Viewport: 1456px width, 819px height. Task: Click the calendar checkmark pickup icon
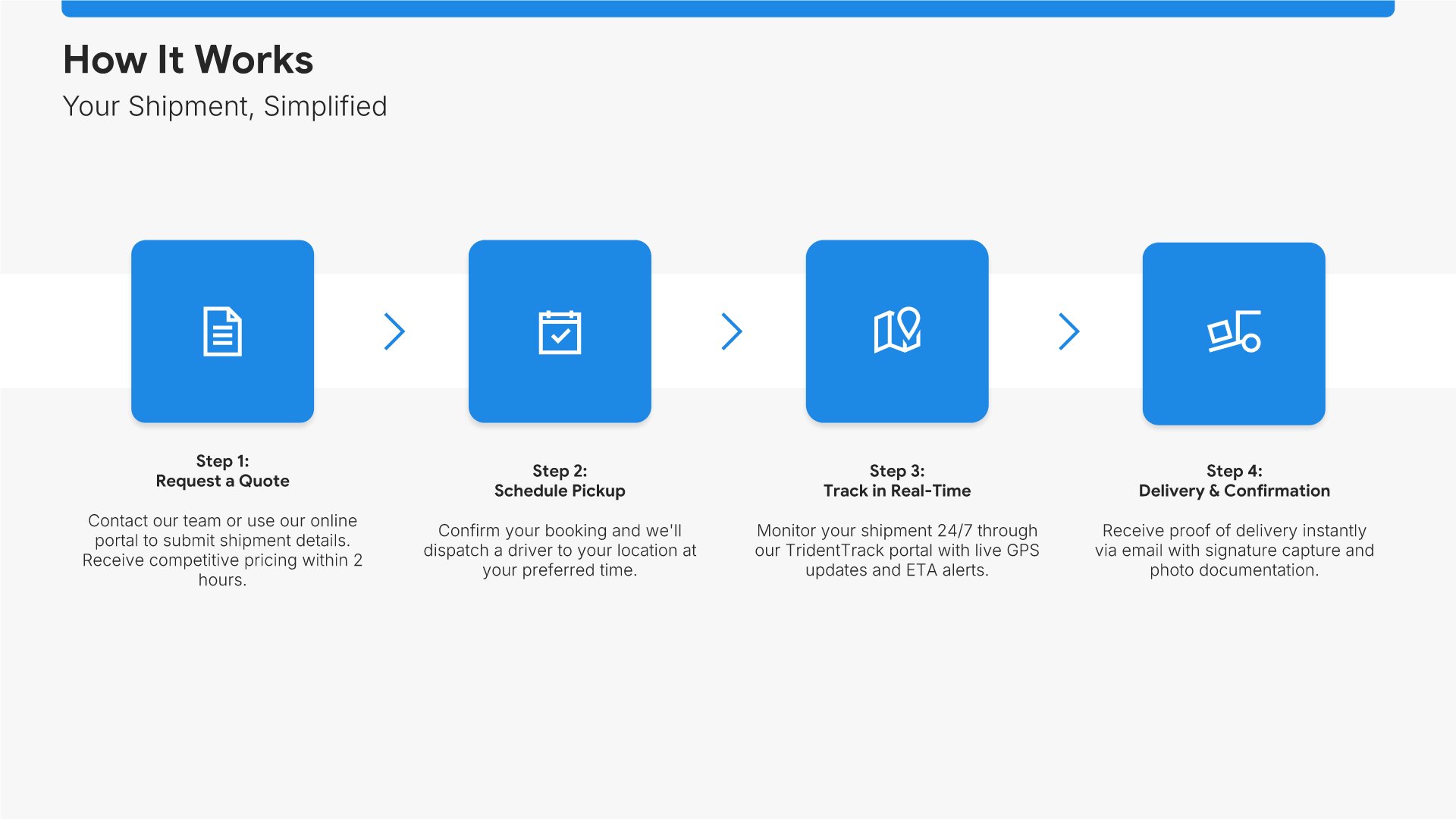[x=560, y=331]
